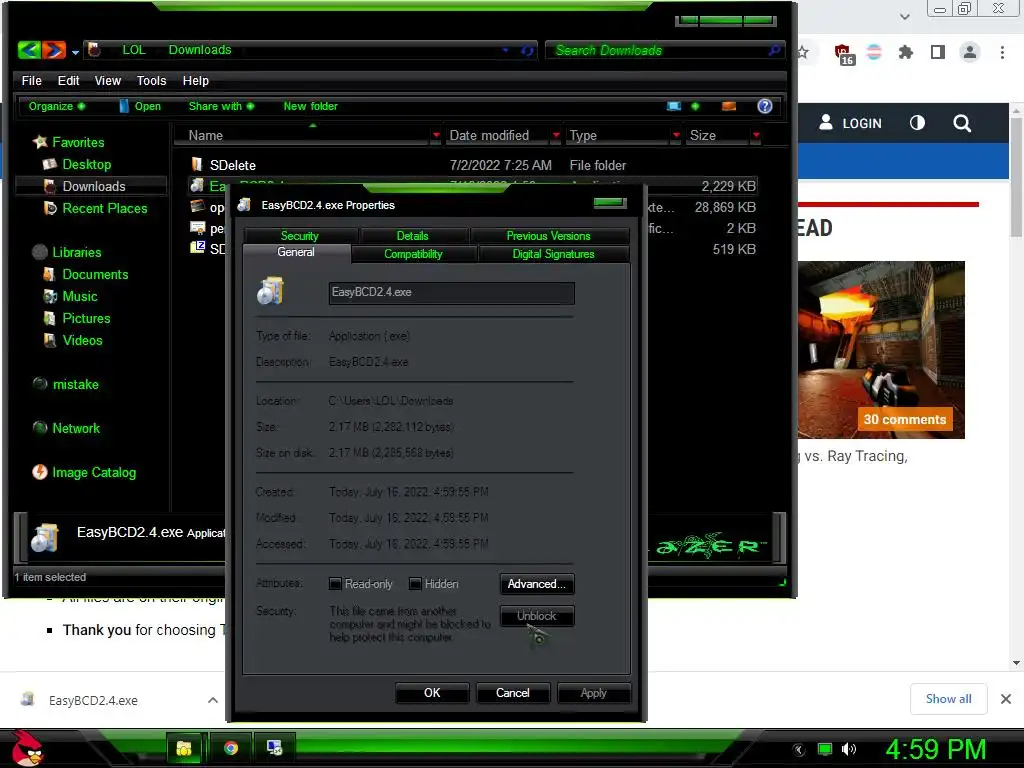Click Show all downloads in Chrome
Screen dimensions: 1024x768
click(948, 699)
